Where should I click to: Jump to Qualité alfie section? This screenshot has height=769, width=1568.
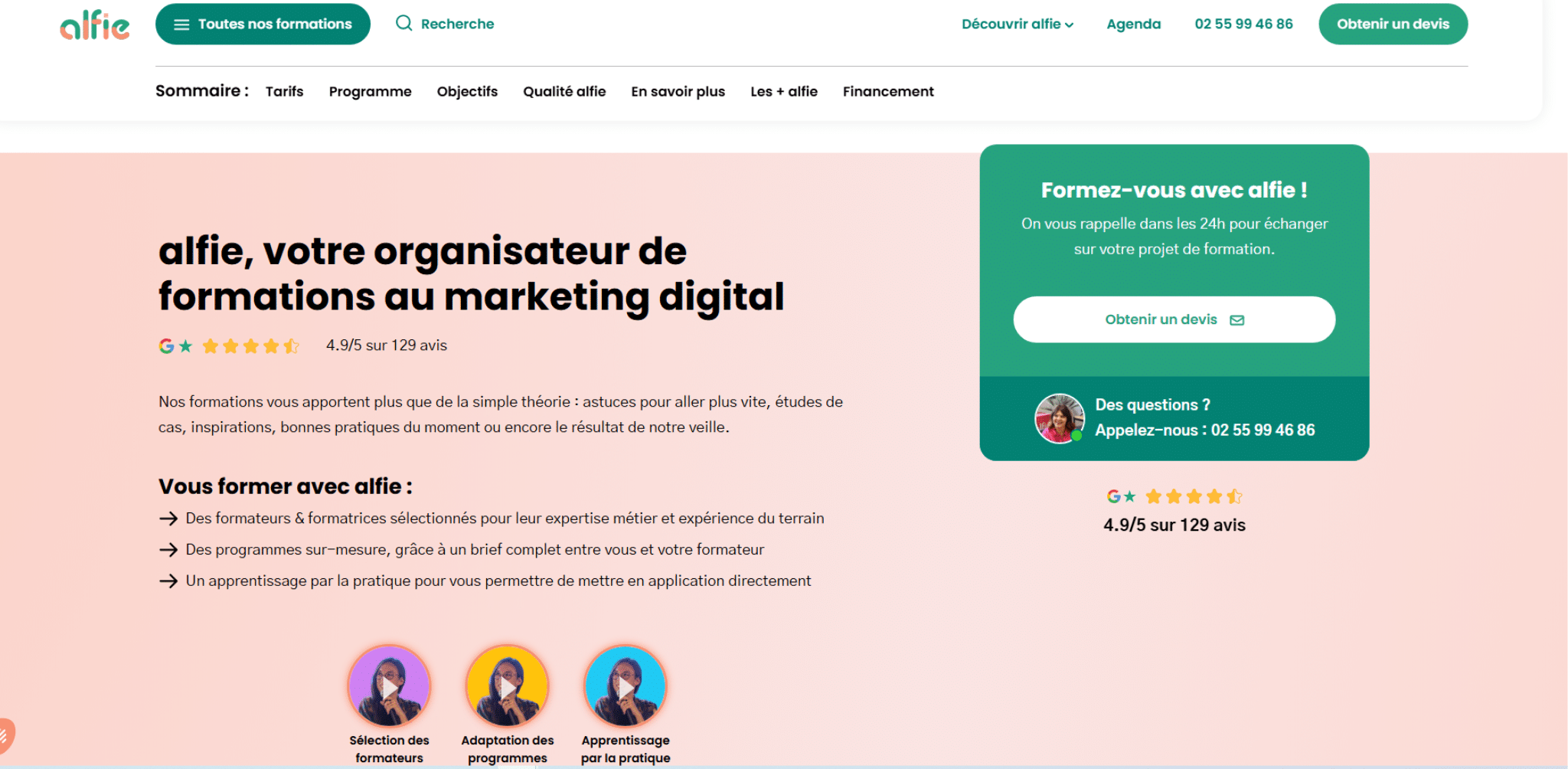(564, 91)
